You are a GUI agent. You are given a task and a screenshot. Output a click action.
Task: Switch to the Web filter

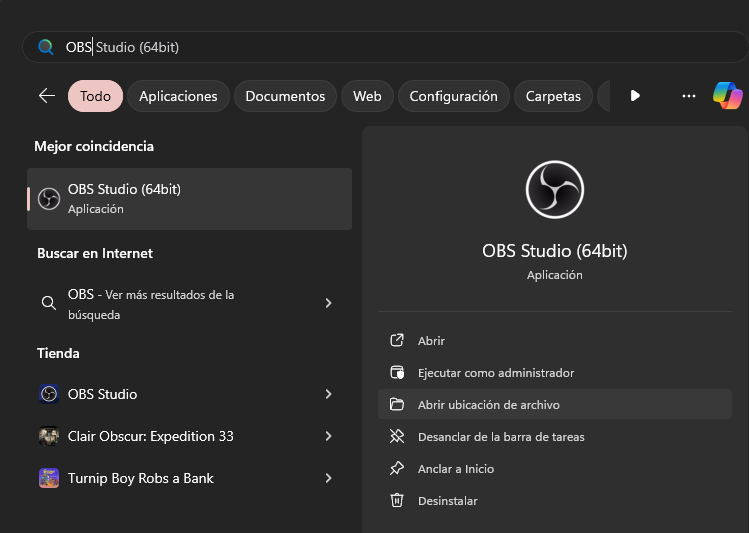click(367, 96)
